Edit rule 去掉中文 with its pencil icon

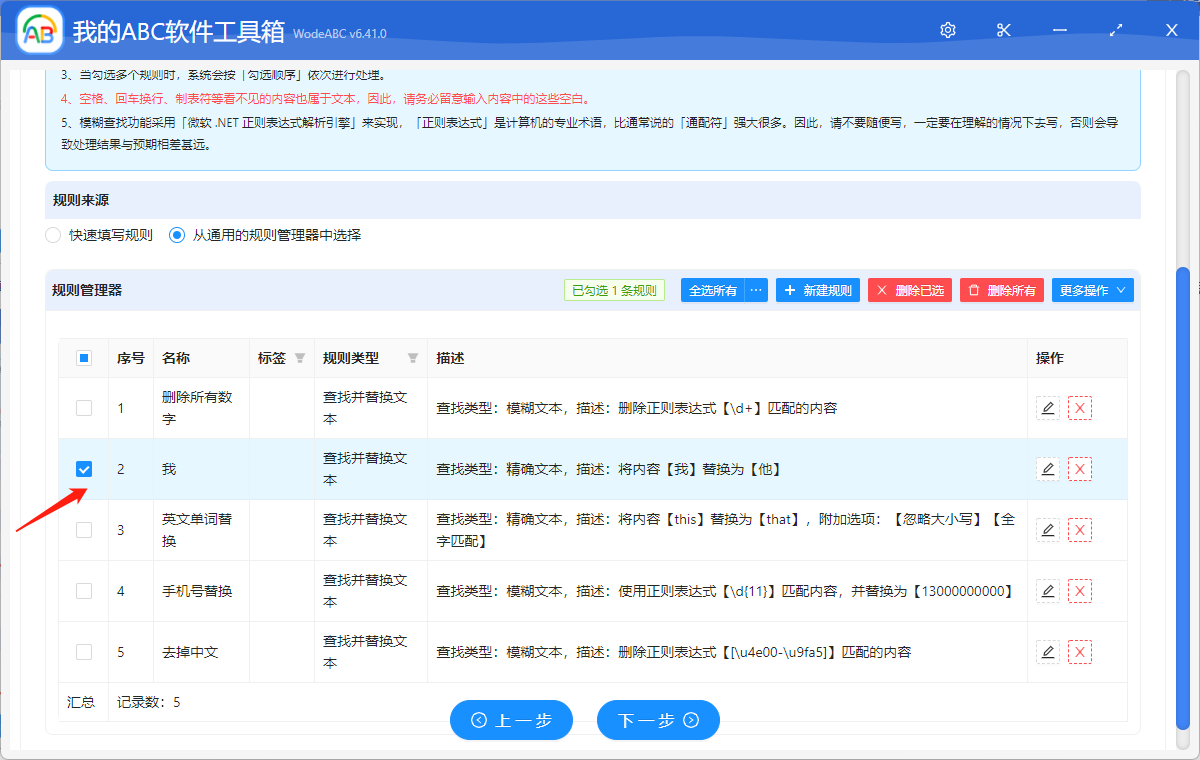(1047, 651)
